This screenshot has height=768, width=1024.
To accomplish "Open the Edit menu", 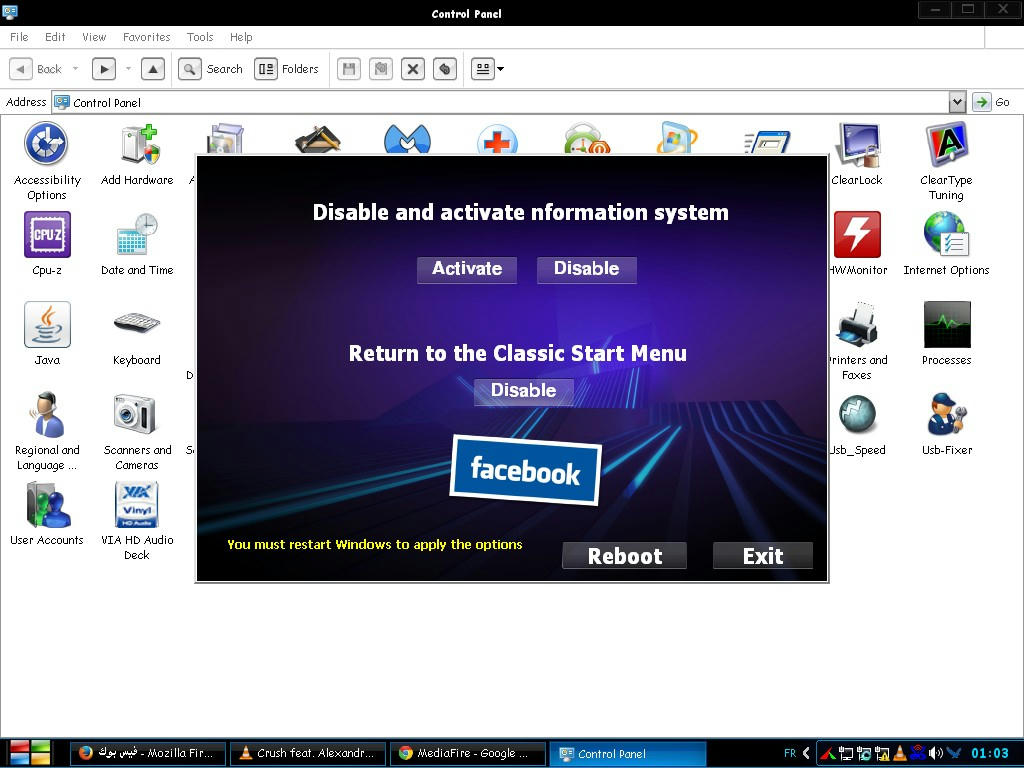I will coord(55,37).
